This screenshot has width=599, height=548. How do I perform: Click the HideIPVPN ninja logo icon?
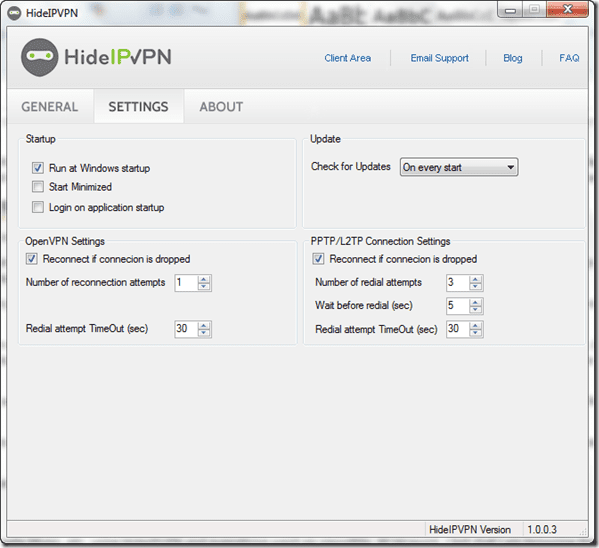coord(39,57)
